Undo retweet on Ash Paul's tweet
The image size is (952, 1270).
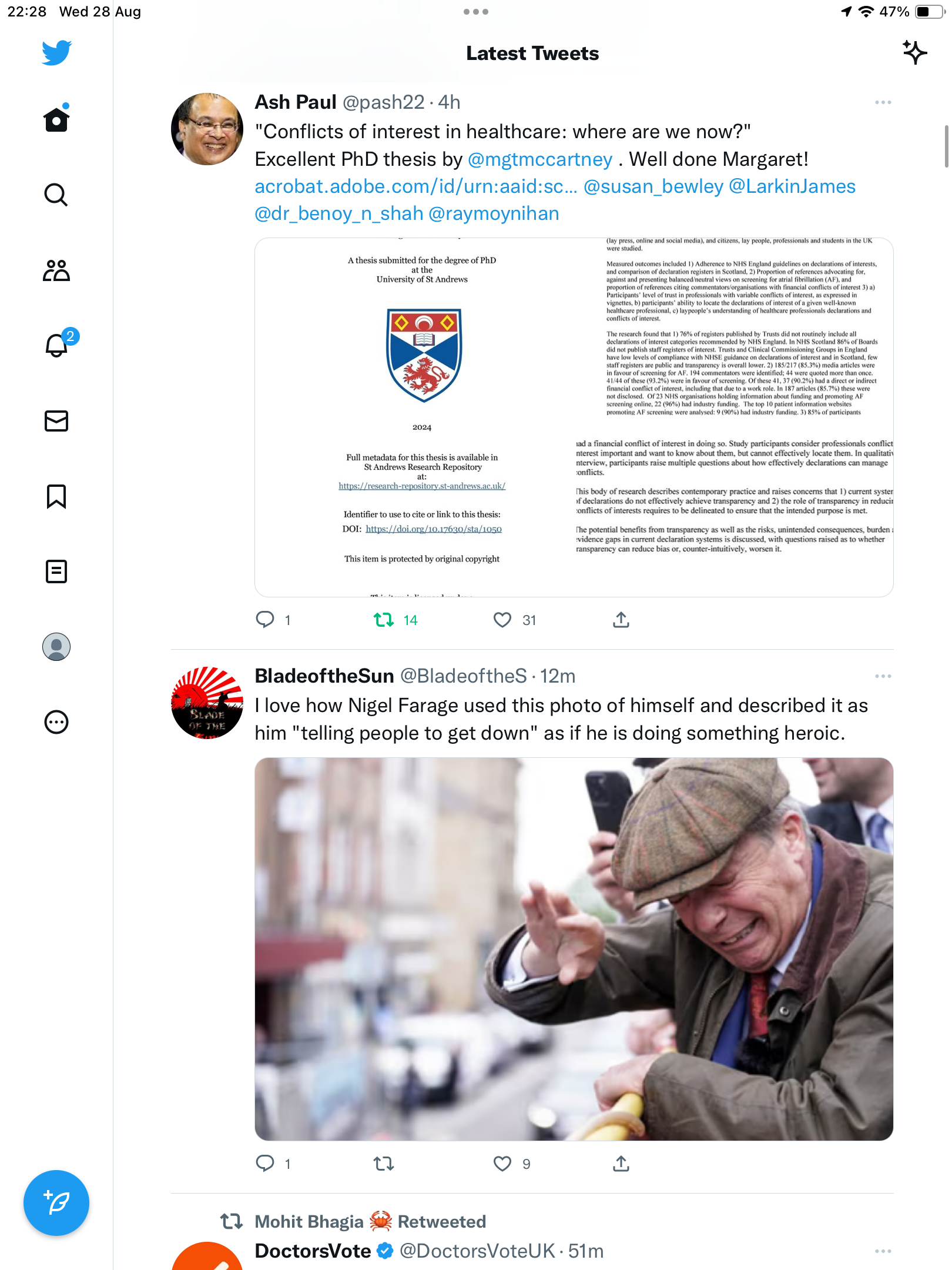point(384,620)
